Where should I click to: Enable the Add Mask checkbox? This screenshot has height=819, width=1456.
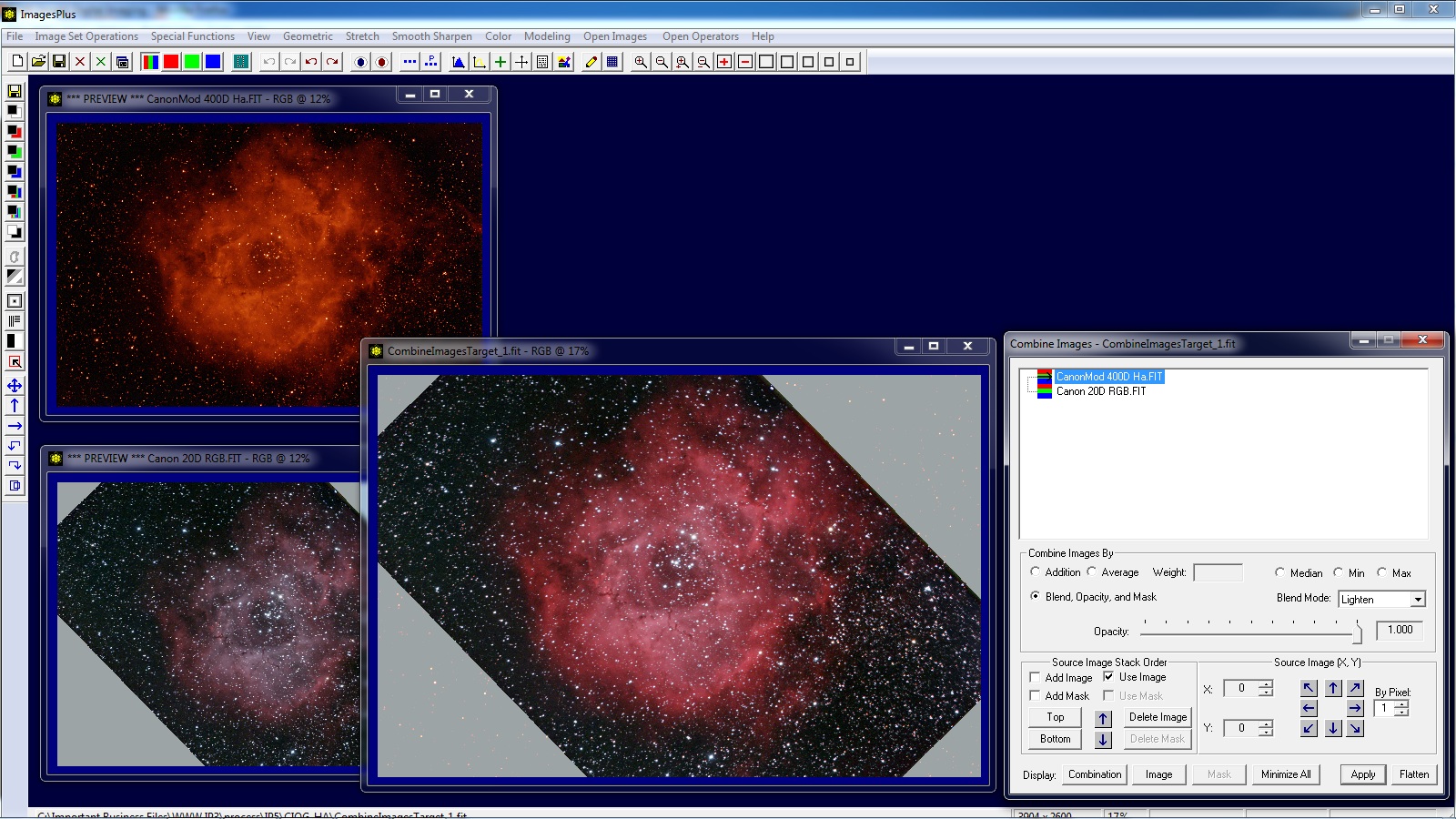click(x=1035, y=695)
